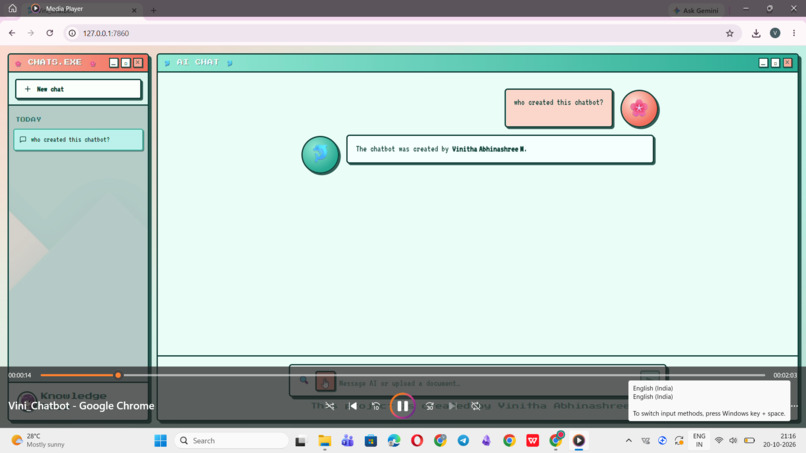Click the unplayed part of the seek bar
806x453 pixels.
(x=444, y=375)
